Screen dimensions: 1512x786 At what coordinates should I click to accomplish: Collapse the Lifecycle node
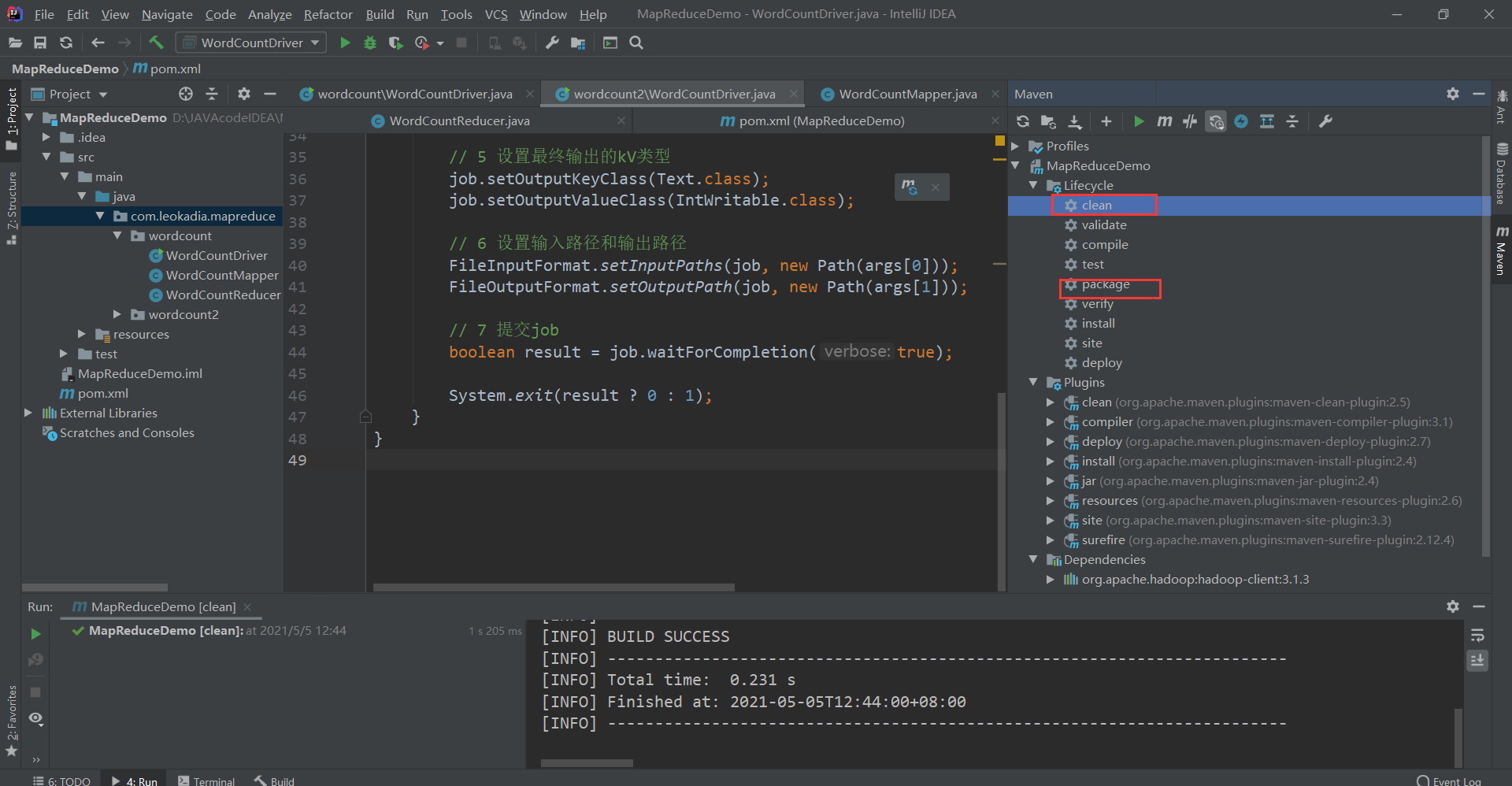[x=1033, y=185]
